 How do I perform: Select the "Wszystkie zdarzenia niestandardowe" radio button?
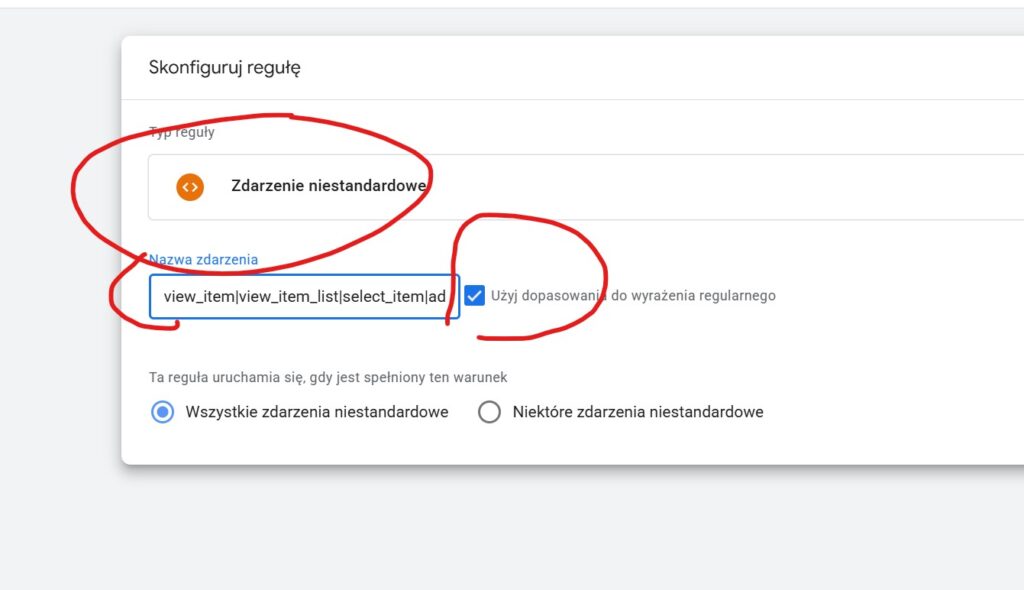point(162,412)
